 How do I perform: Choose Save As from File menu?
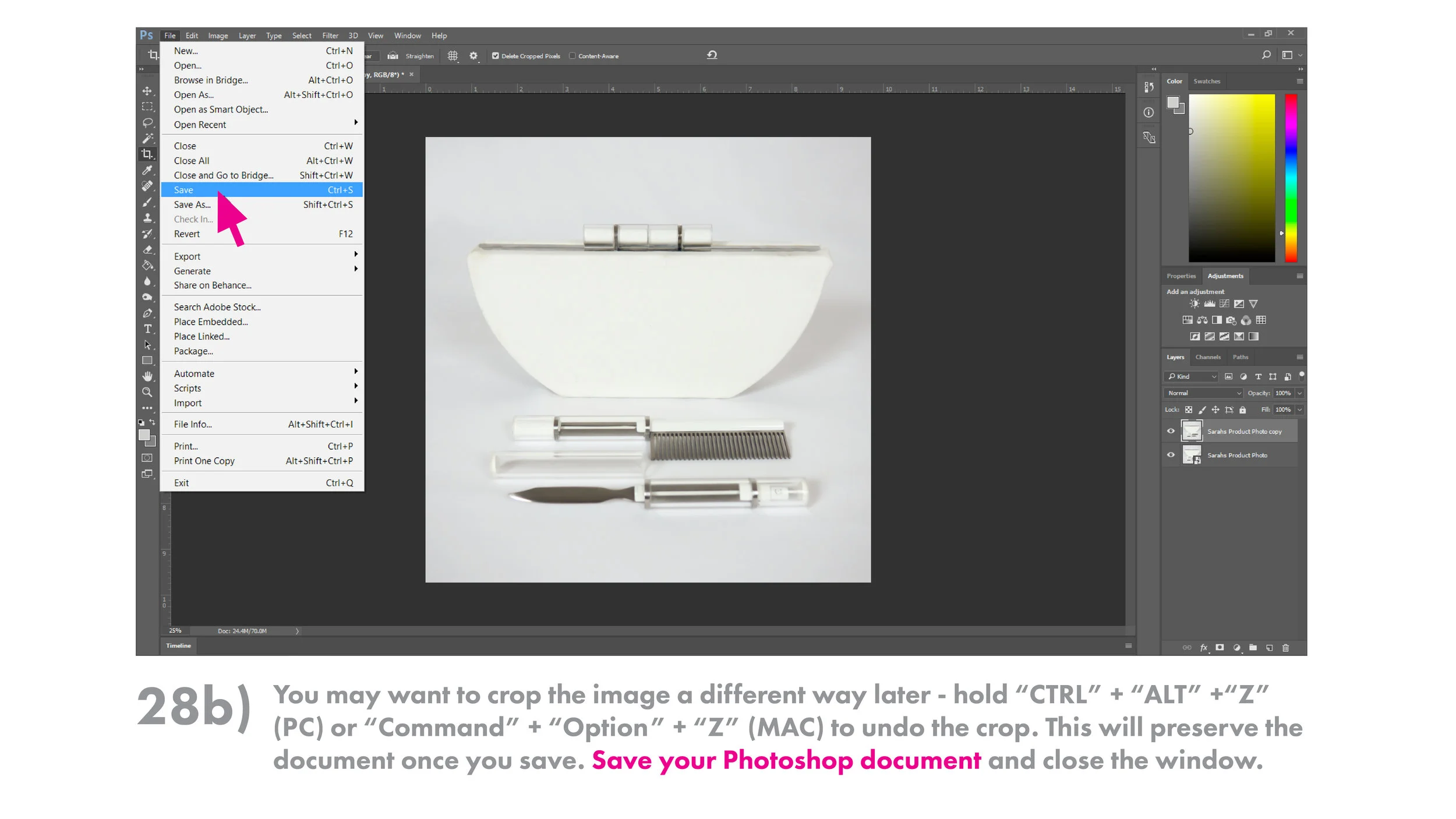point(262,204)
